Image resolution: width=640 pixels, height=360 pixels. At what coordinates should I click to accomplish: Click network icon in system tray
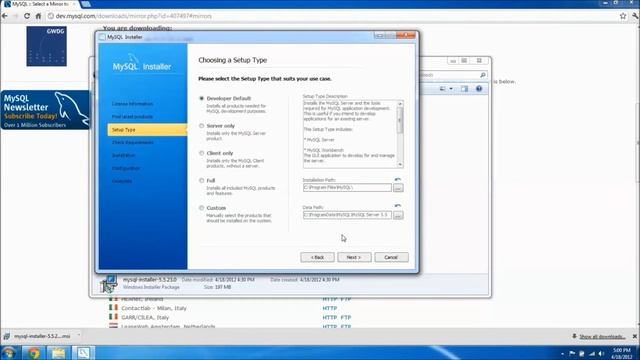(x=591, y=353)
